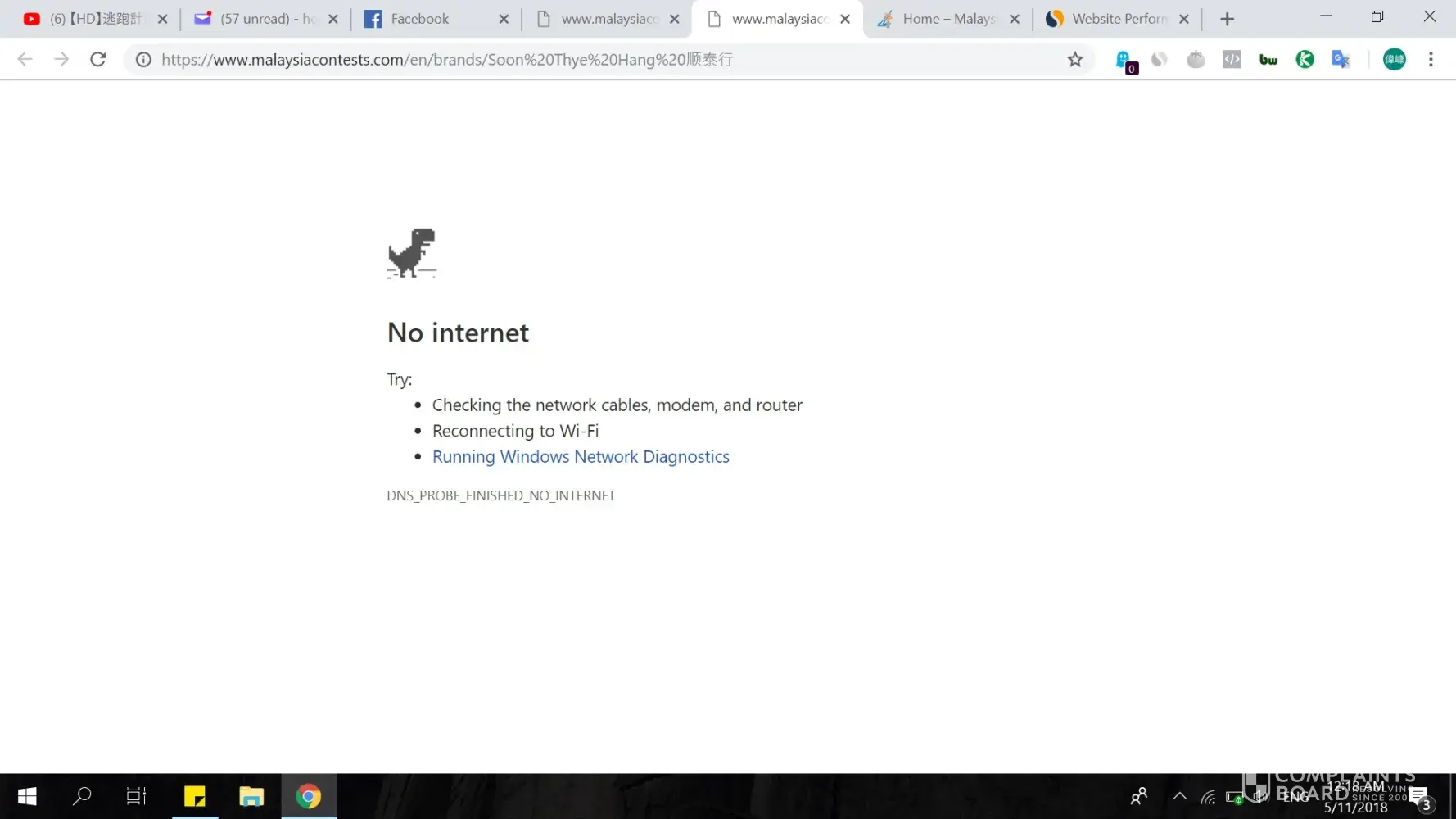Switch to the Website Performance tab
The height and width of the screenshot is (819, 1456).
tap(1118, 19)
